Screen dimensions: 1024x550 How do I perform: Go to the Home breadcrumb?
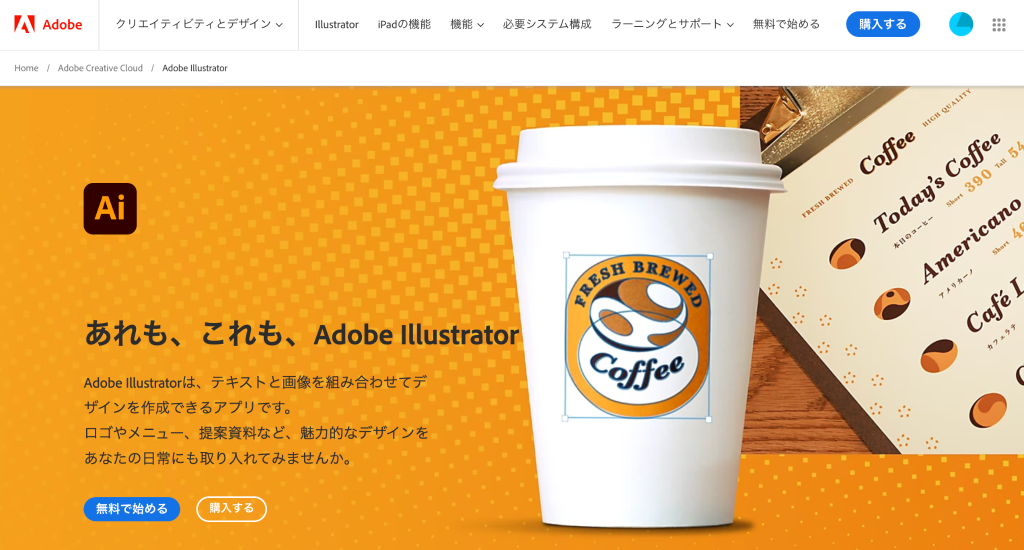(26, 68)
